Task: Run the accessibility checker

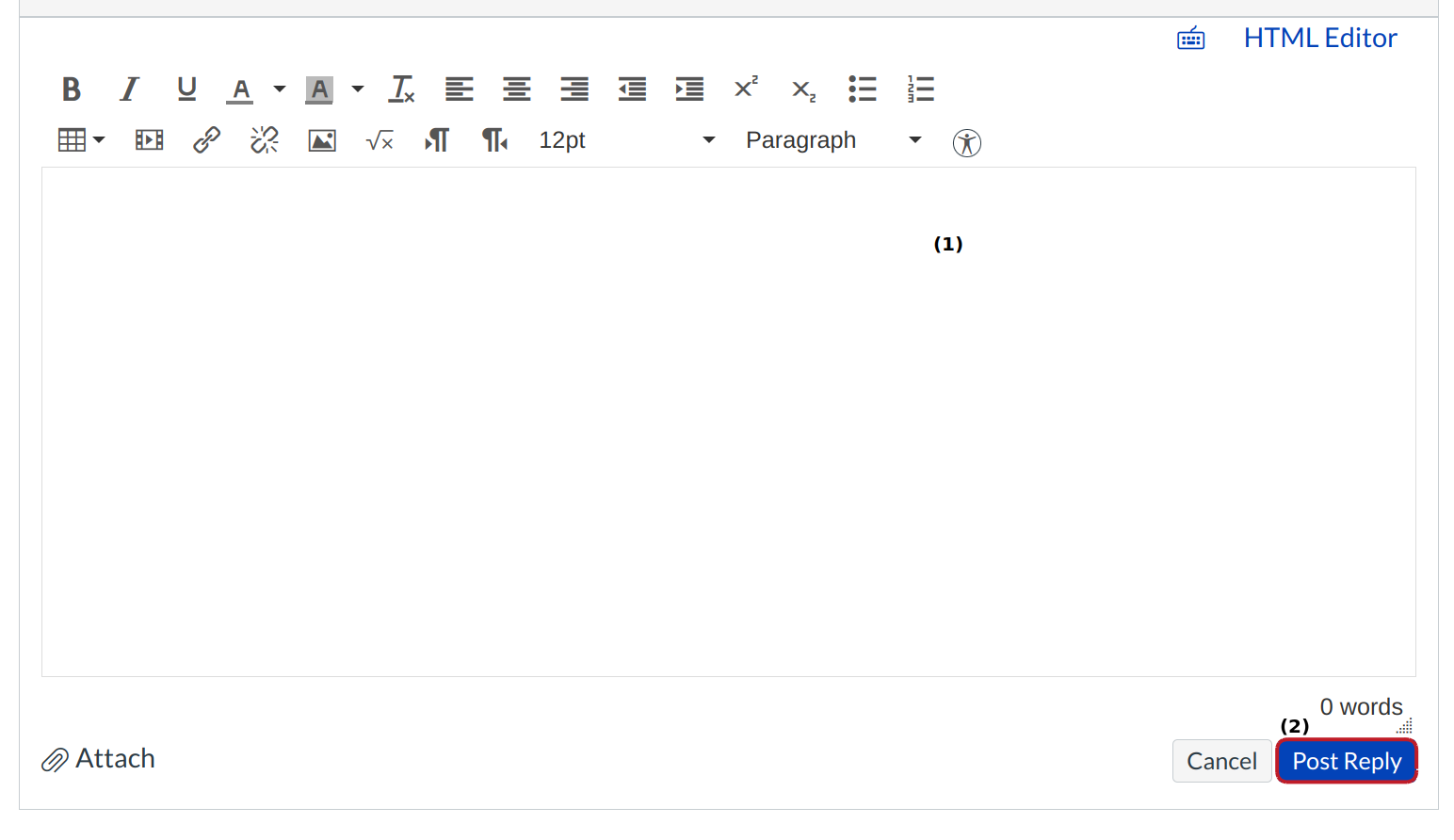Action: coord(966,142)
